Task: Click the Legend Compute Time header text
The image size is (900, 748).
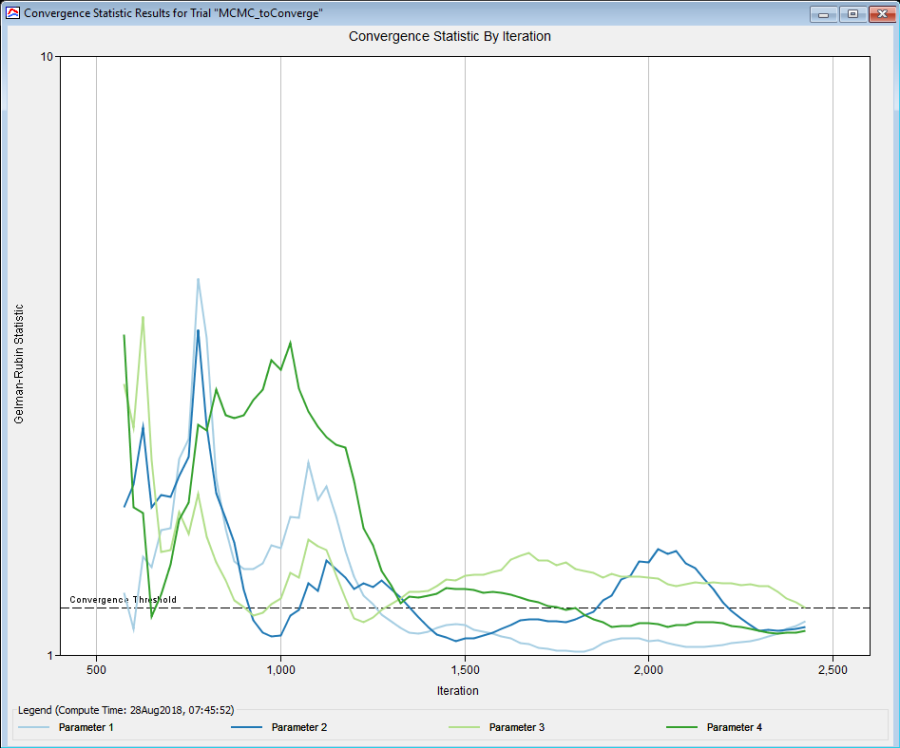Action: click(126, 709)
